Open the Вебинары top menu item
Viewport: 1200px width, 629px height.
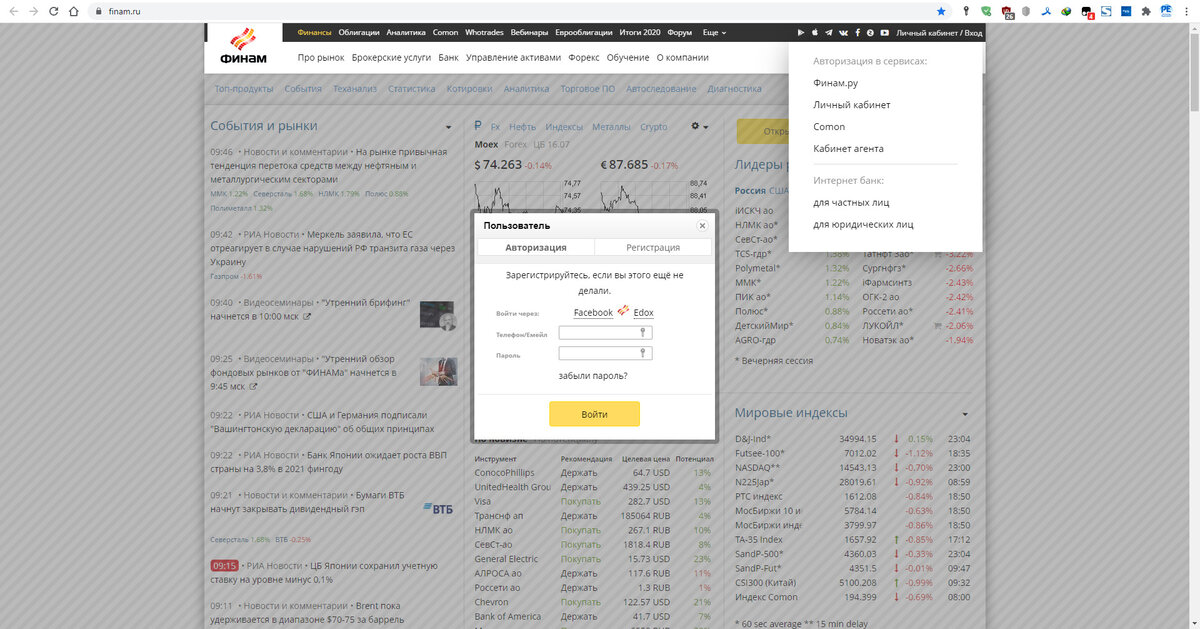coord(528,33)
